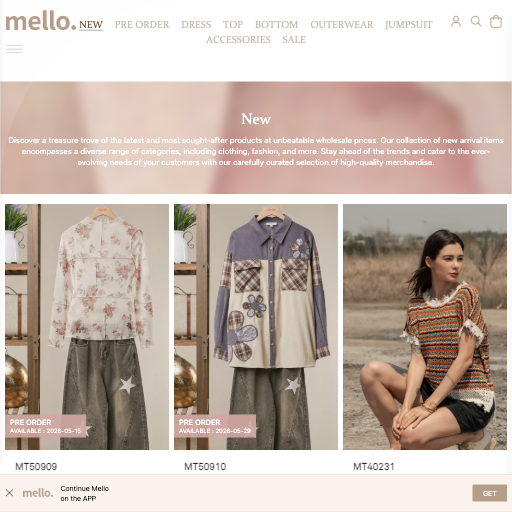Go to the DRESS category
The height and width of the screenshot is (512, 512).
click(x=196, y=25)
